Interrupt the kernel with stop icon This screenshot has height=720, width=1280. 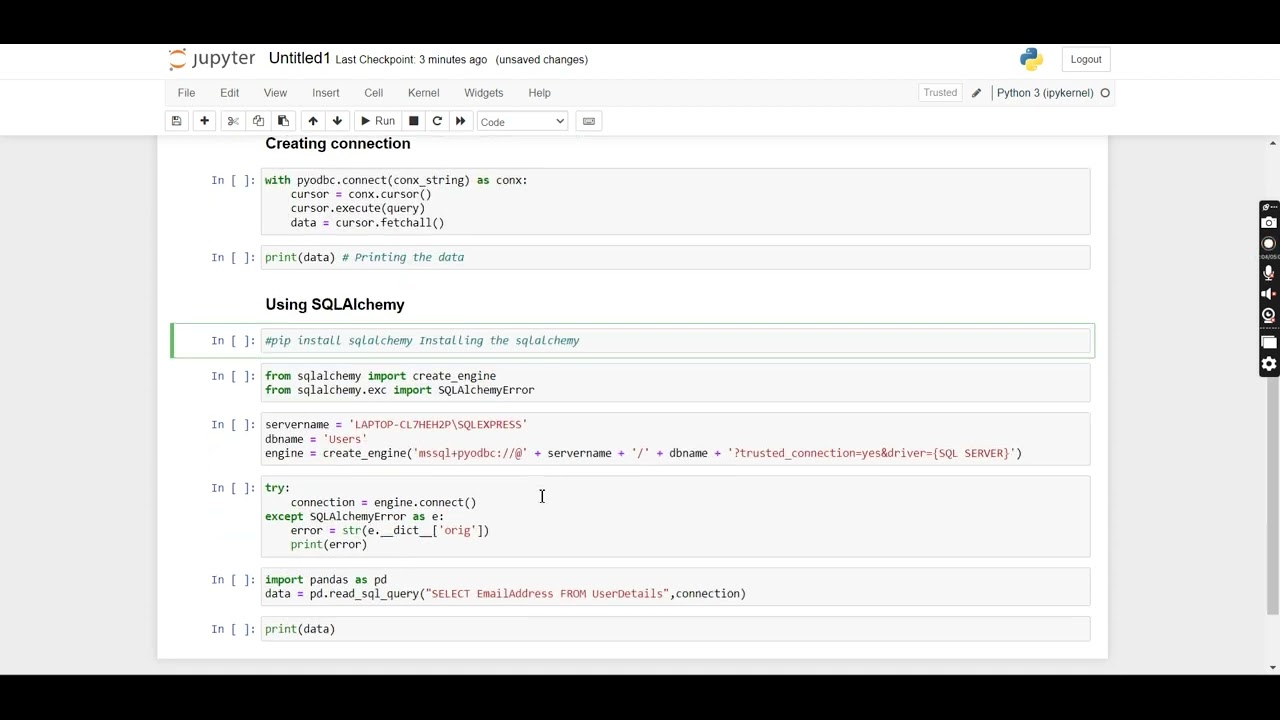[x=413, y=121]
